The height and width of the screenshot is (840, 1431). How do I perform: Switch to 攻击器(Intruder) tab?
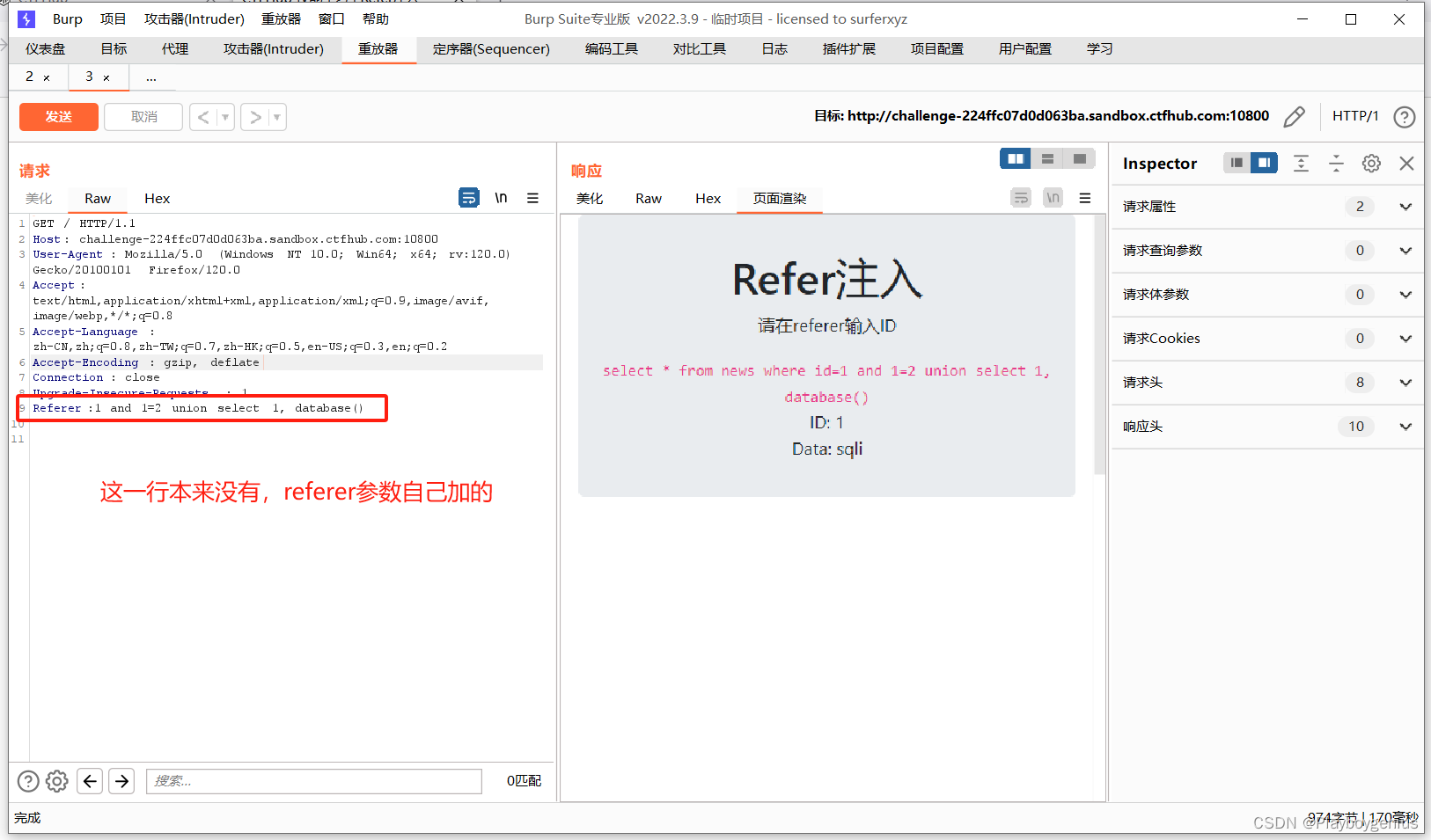(x=274, y=49)
